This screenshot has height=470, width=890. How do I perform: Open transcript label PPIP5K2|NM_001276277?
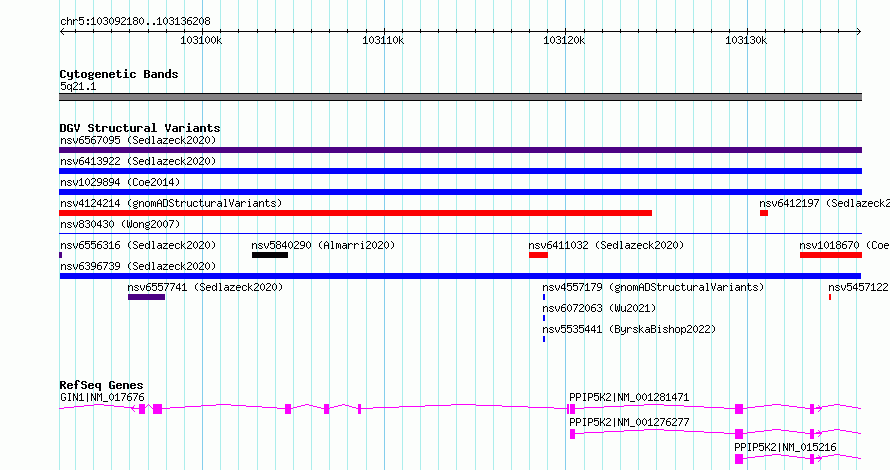click(x=629, y=422)
